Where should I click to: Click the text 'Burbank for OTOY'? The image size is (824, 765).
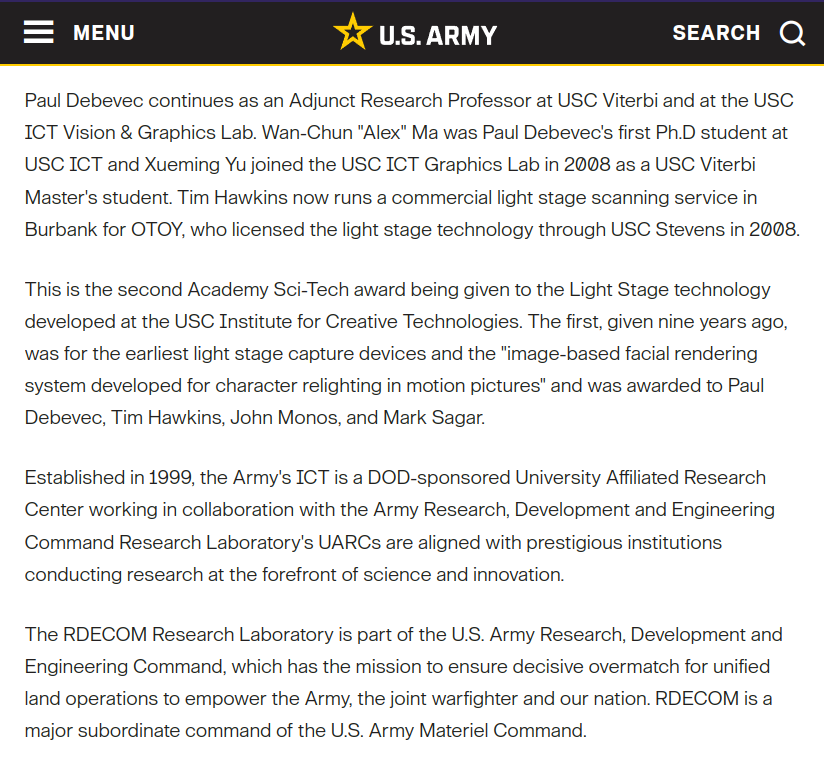click(x=104, y=230)
